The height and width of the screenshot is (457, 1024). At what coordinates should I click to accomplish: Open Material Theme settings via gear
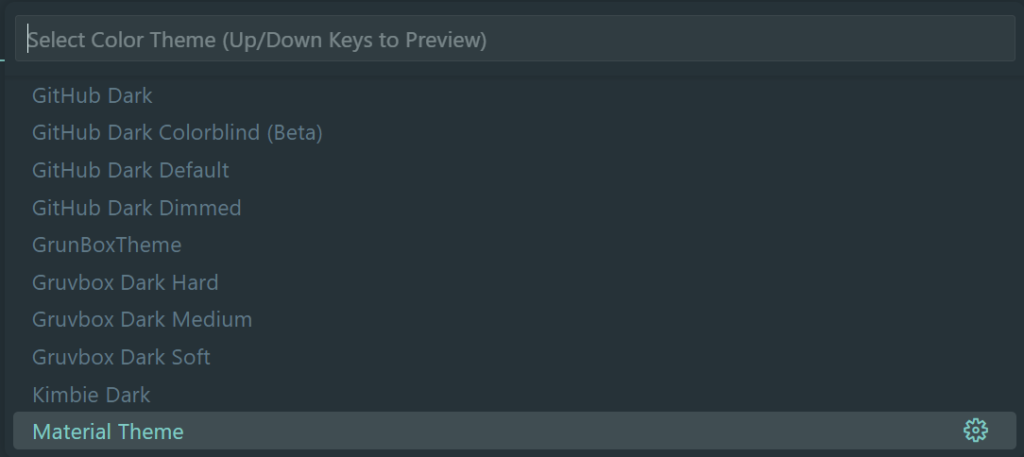click(x=975, y=431)
